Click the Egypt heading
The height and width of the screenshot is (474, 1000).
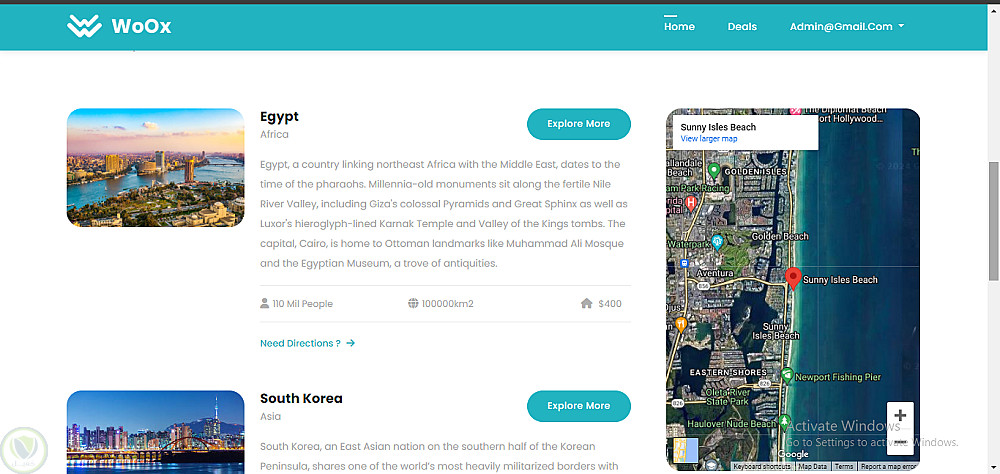(x=279, y=117)
